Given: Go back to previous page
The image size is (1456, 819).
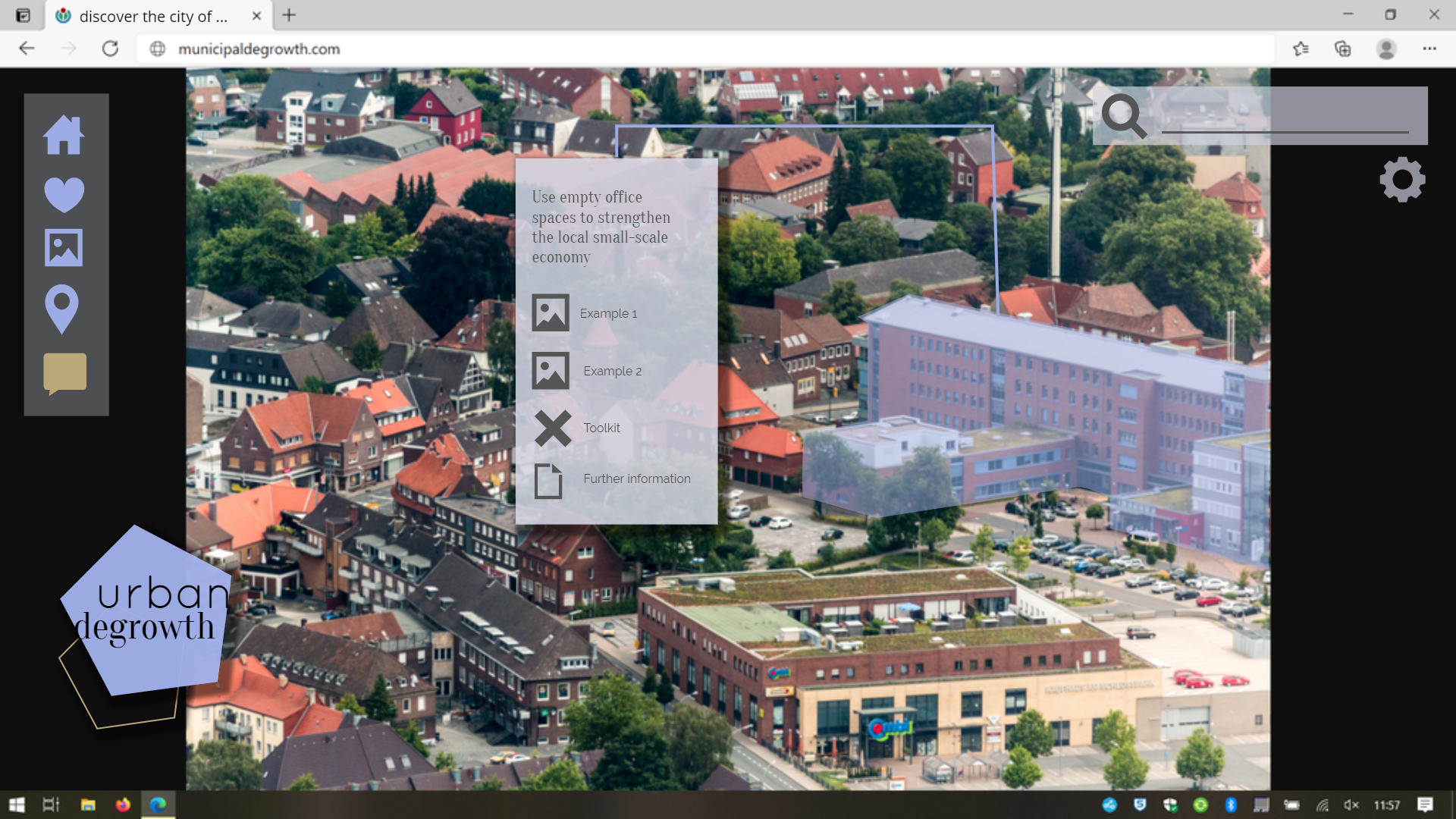Looking at the screenshot, I should point(27,49).
